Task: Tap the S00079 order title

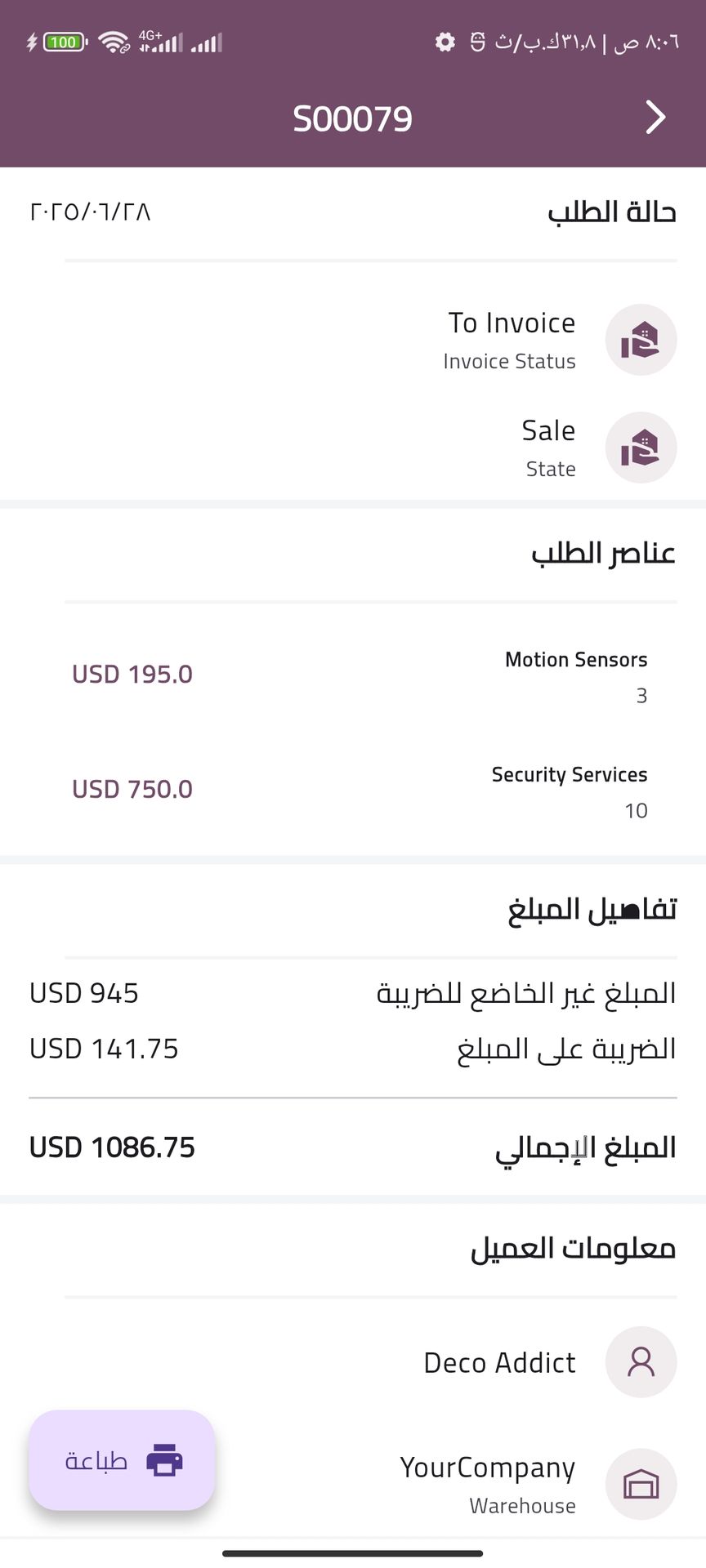Action: [353, 119]
